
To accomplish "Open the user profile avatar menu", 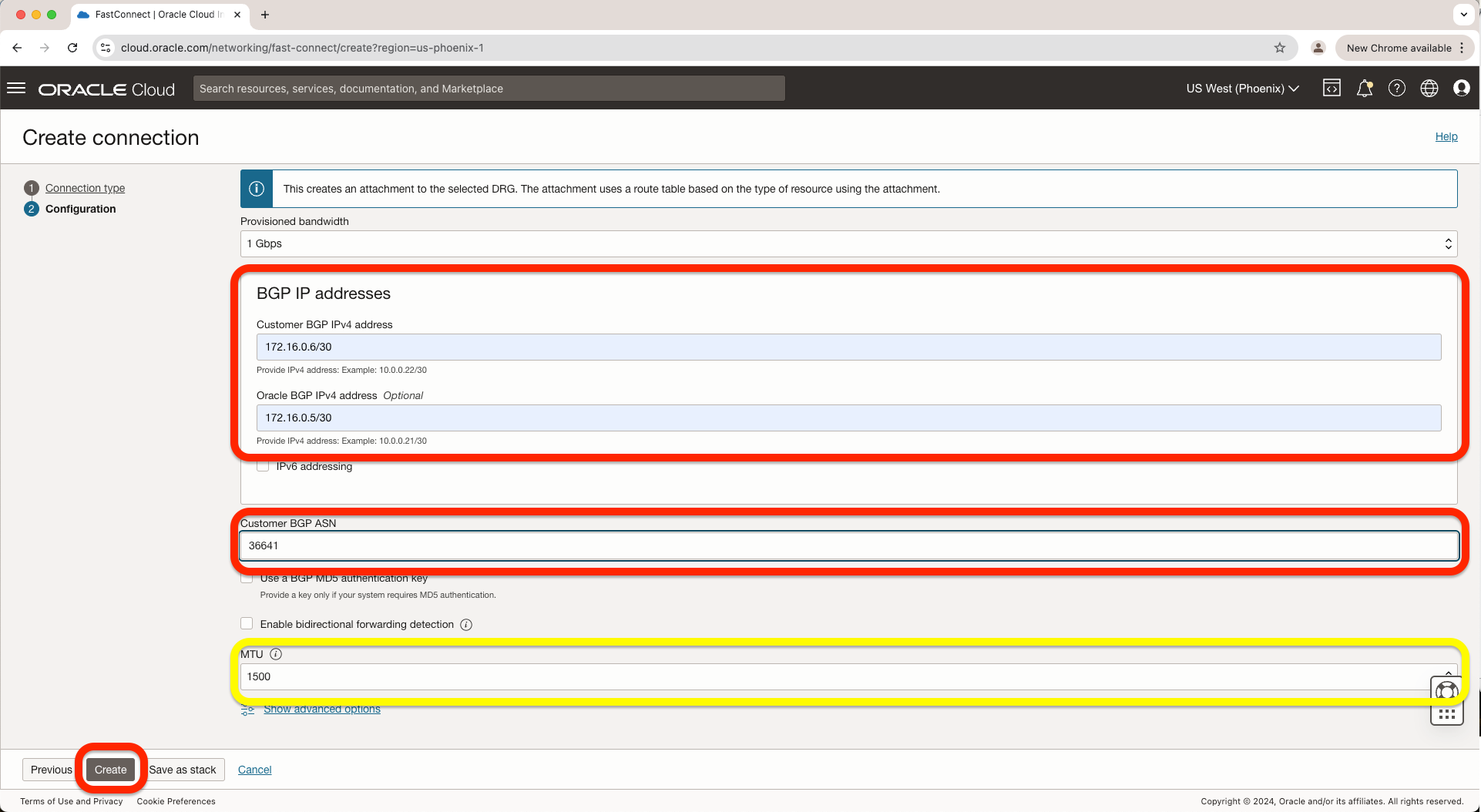I will coord(1461,89).
